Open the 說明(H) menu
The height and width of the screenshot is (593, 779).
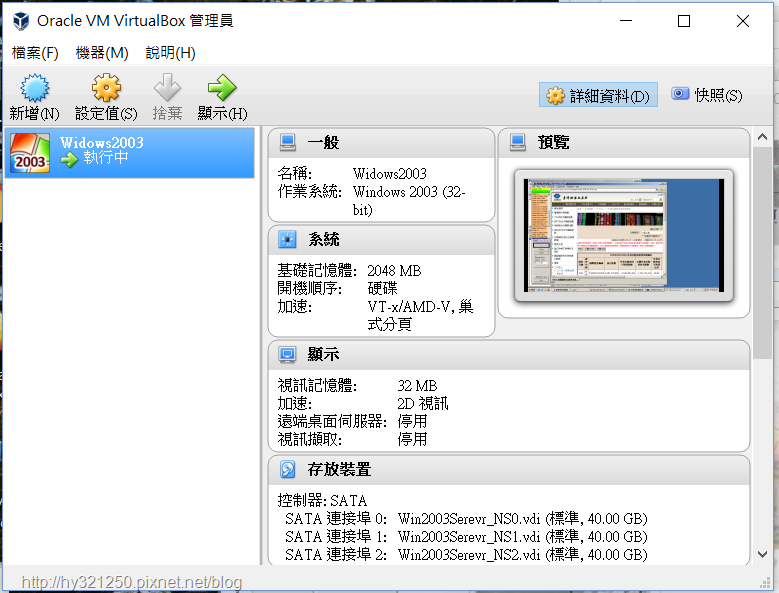pos(170,53)
